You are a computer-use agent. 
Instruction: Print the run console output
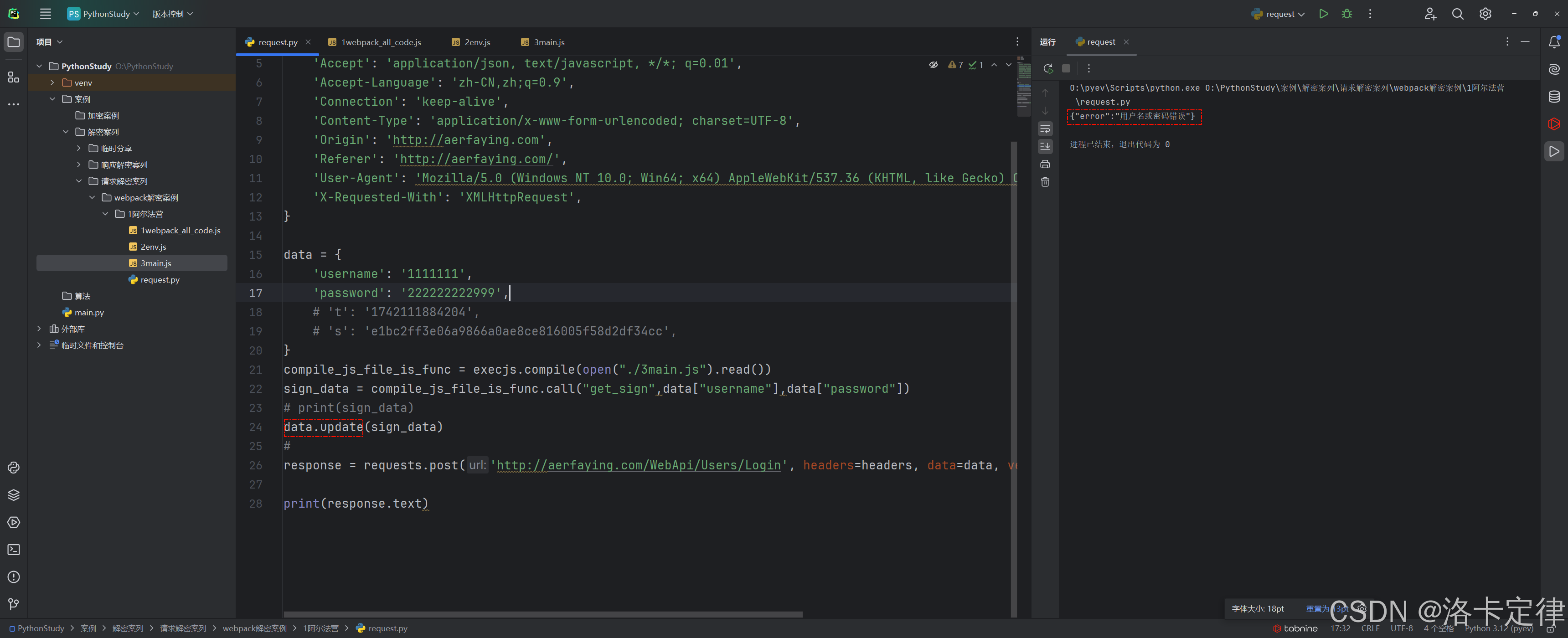point(1045,164)
